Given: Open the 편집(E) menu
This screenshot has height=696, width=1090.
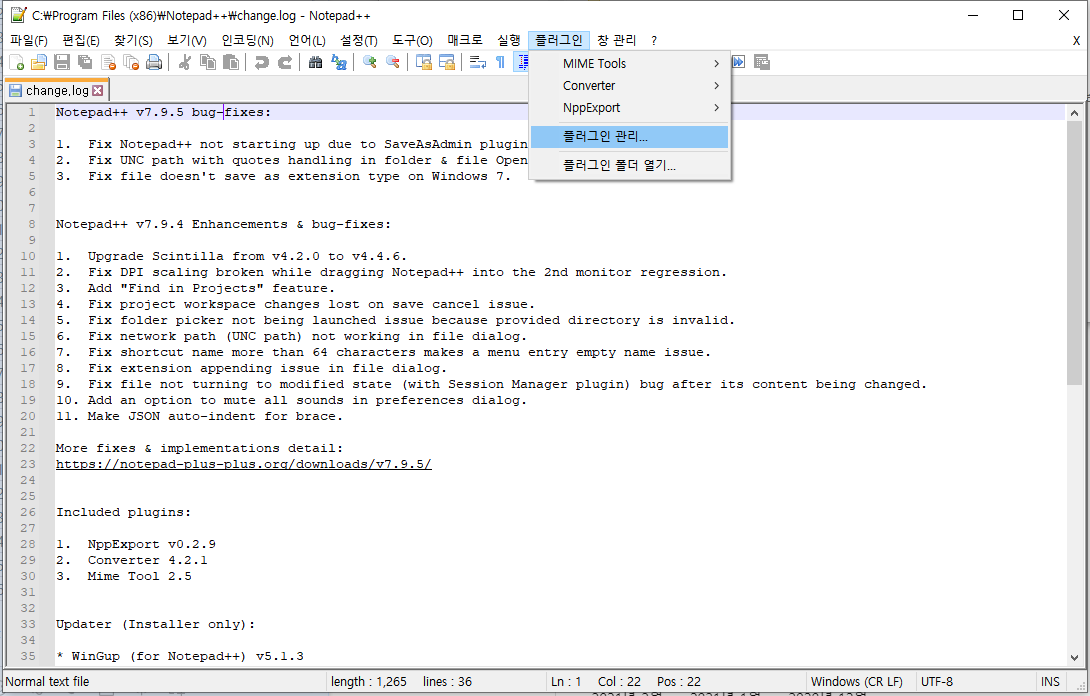Looking at the screenshot, I should tap(81, 40).
